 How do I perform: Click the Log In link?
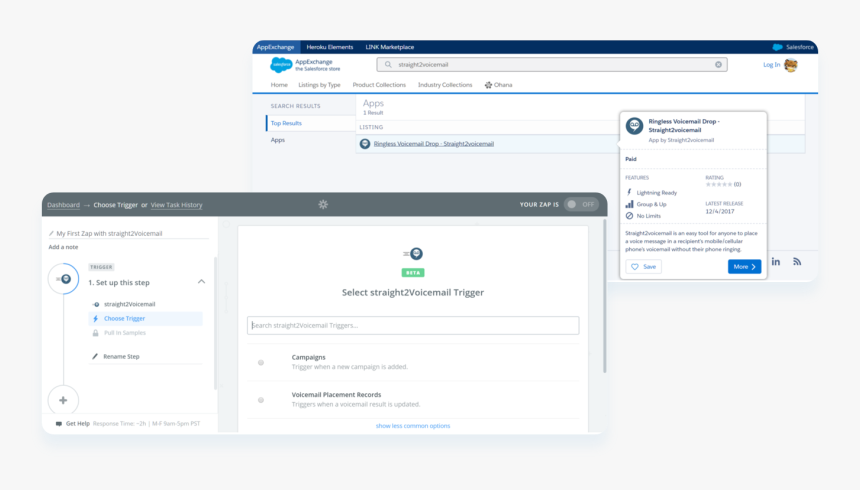click(771, 65)
